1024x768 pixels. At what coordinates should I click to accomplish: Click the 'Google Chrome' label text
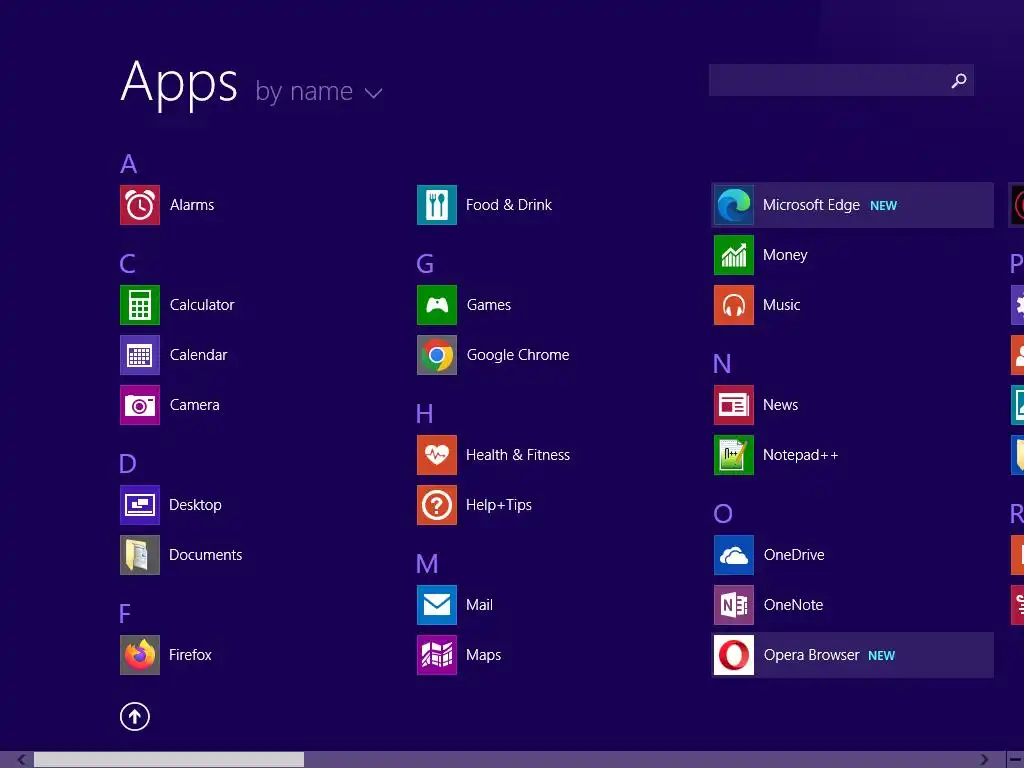[x=518, y=355]
